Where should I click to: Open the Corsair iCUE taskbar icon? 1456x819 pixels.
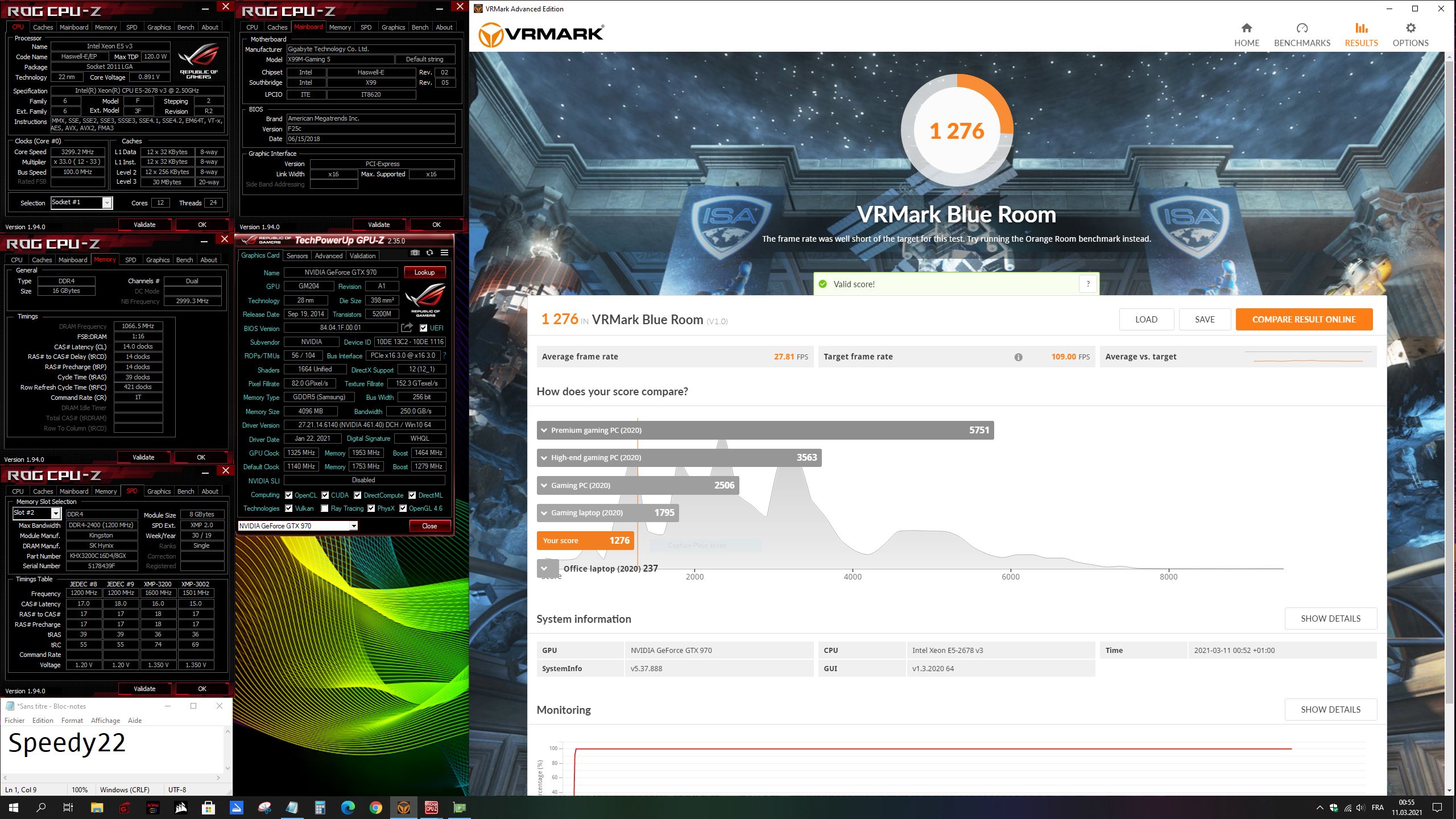(x=180, y=808)
